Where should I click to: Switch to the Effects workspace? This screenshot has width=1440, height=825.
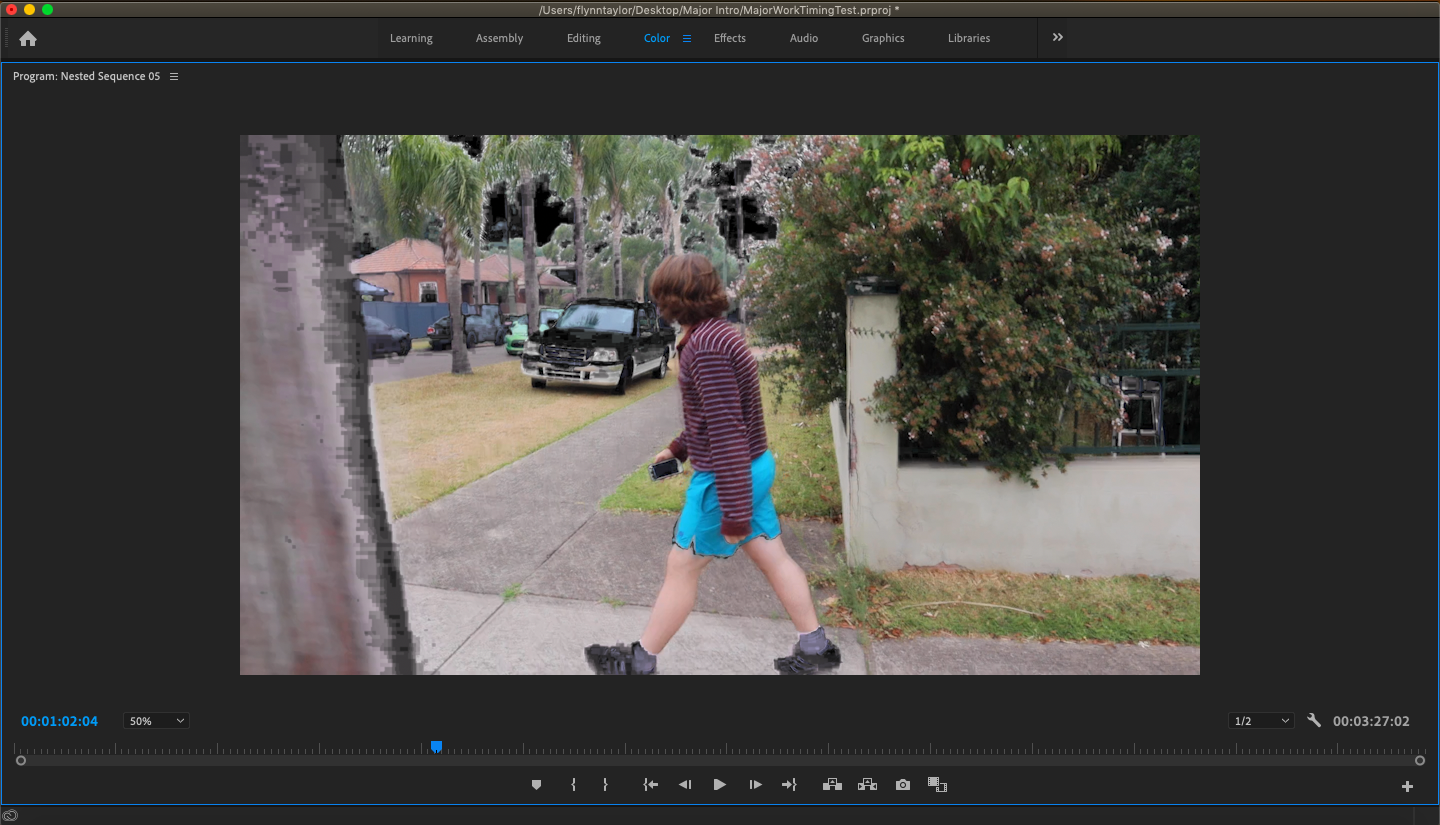pyautogui.click(x=729, y=38)
